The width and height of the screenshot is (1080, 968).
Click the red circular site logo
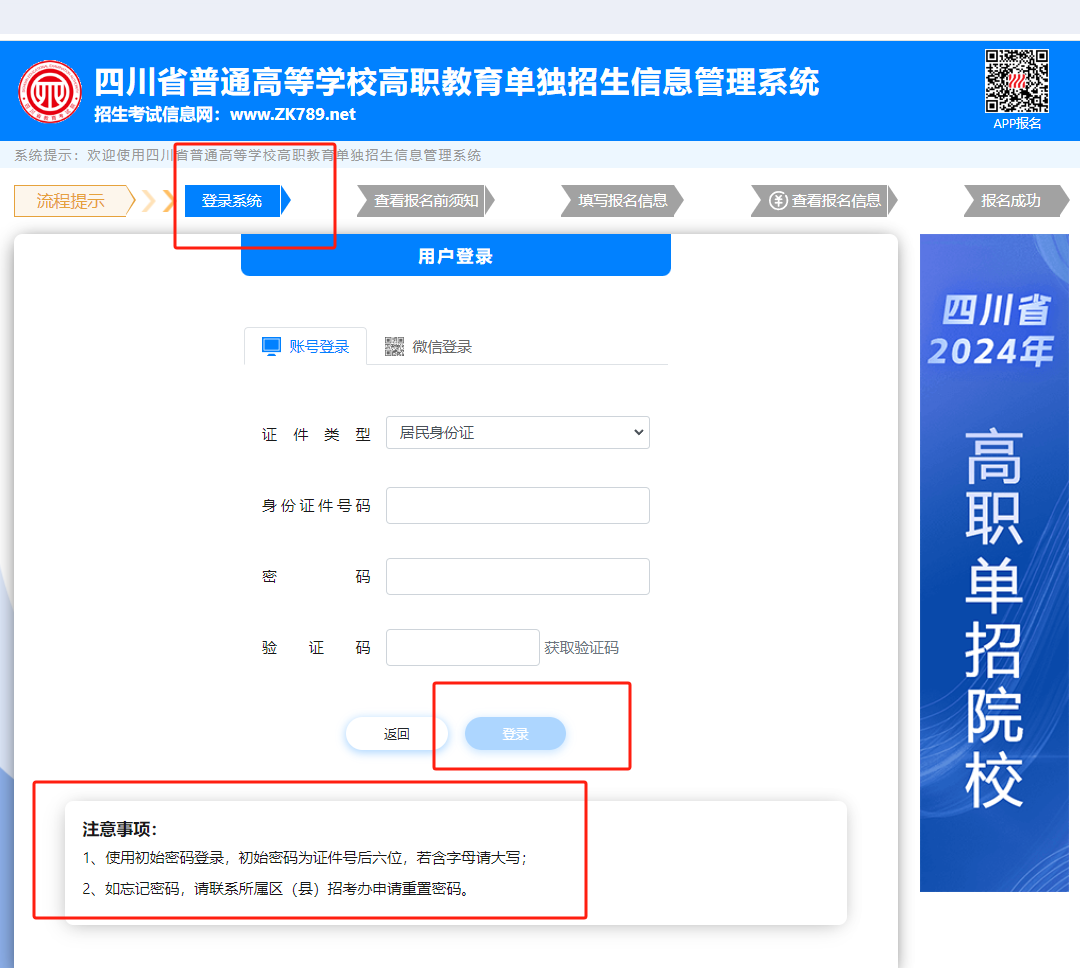[x=50, y=92]
